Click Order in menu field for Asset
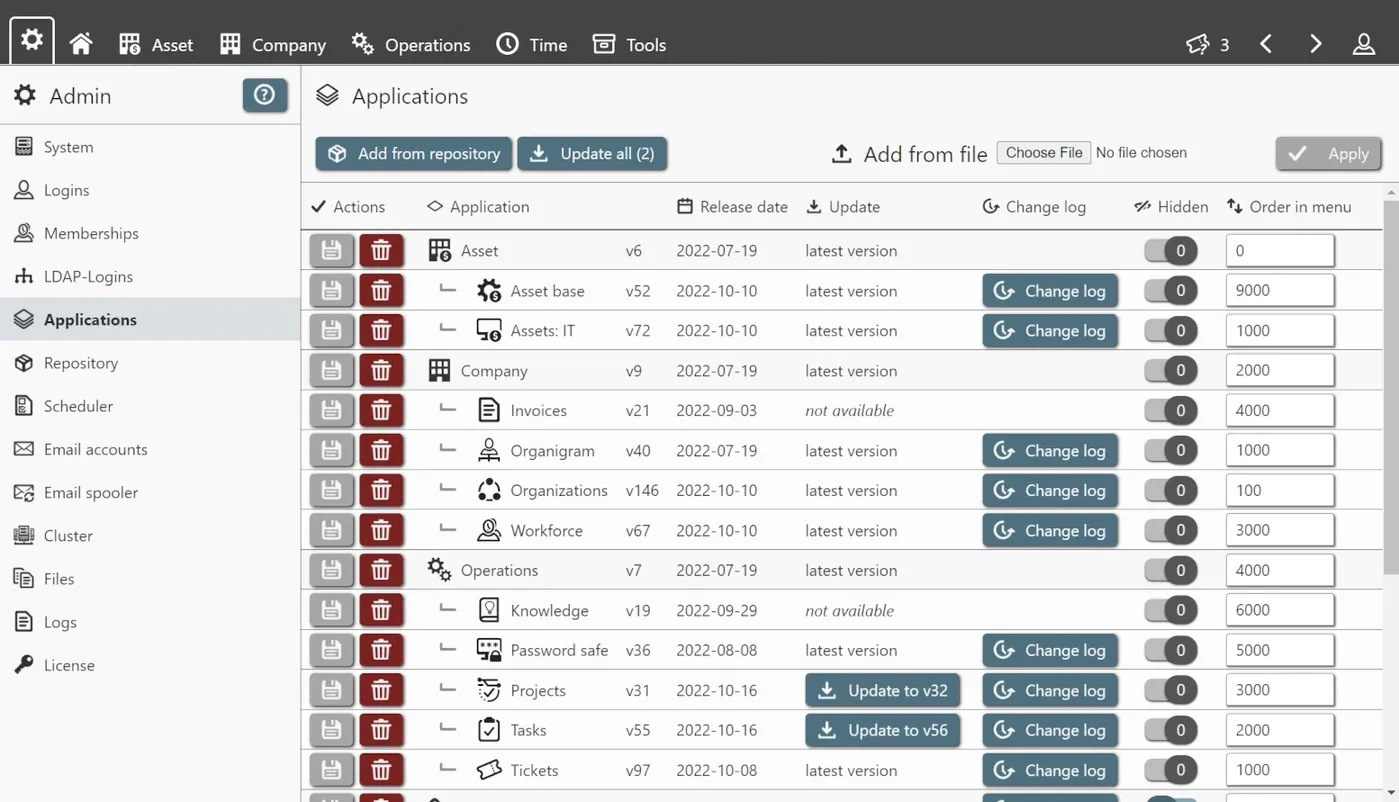The width and height of the screenshot is (1399, 802). coord(1280,251)
